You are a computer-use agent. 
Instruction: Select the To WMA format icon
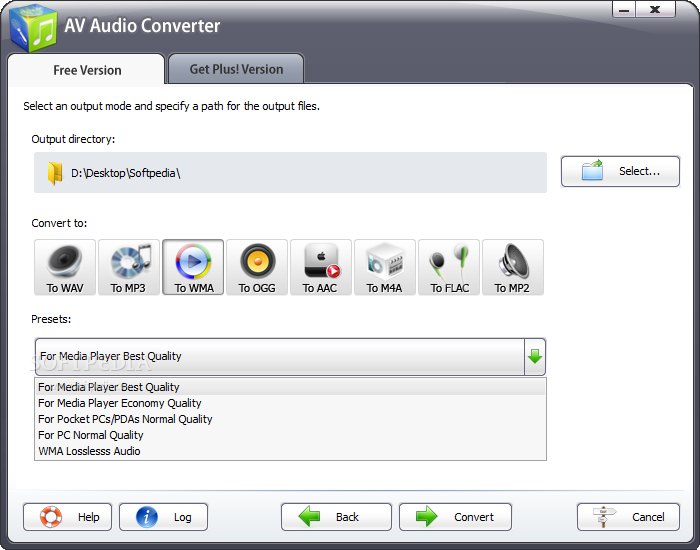[x=193, y=267]
